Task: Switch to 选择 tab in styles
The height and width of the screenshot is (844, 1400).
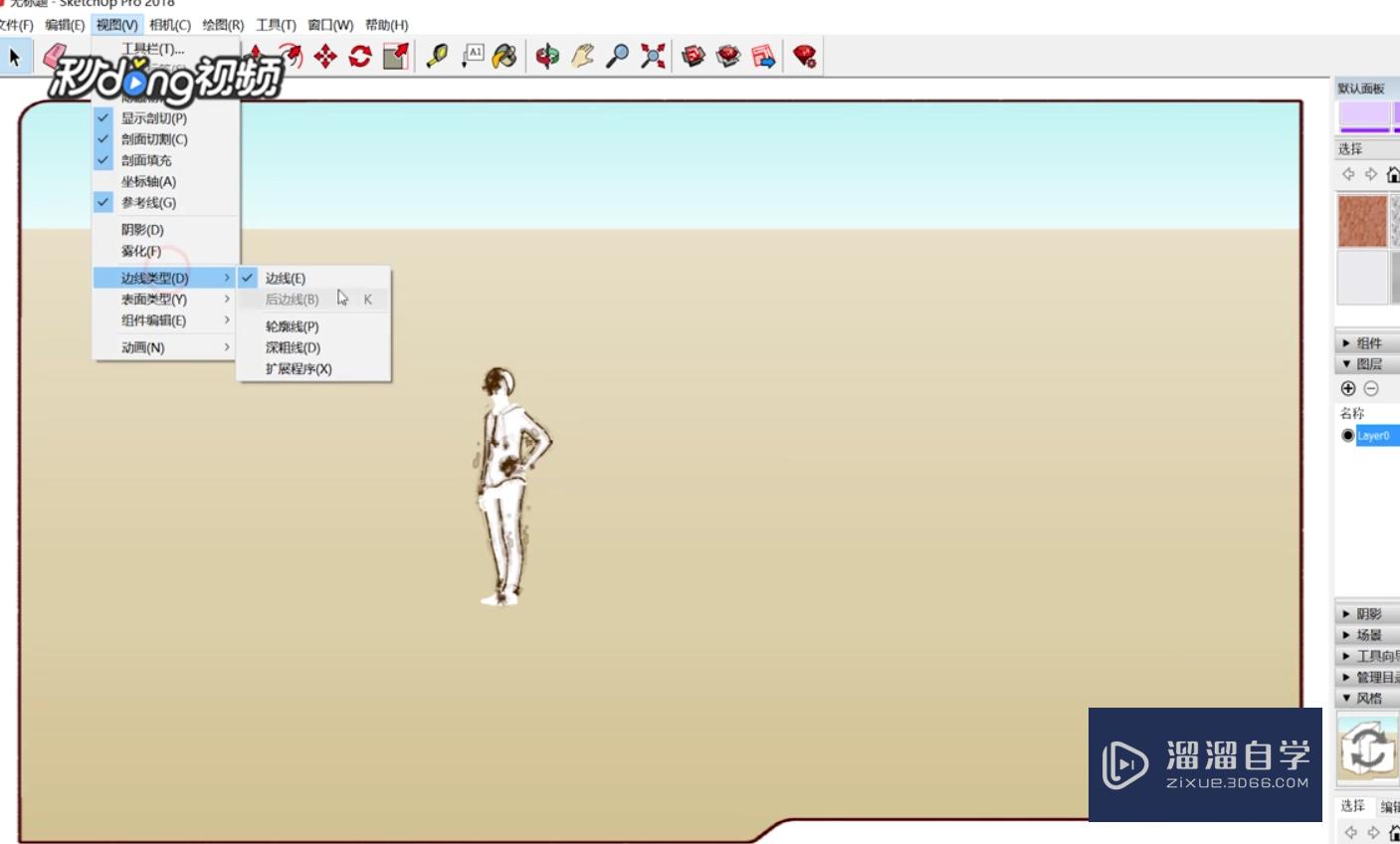Action: click(x=1352, y=806)
